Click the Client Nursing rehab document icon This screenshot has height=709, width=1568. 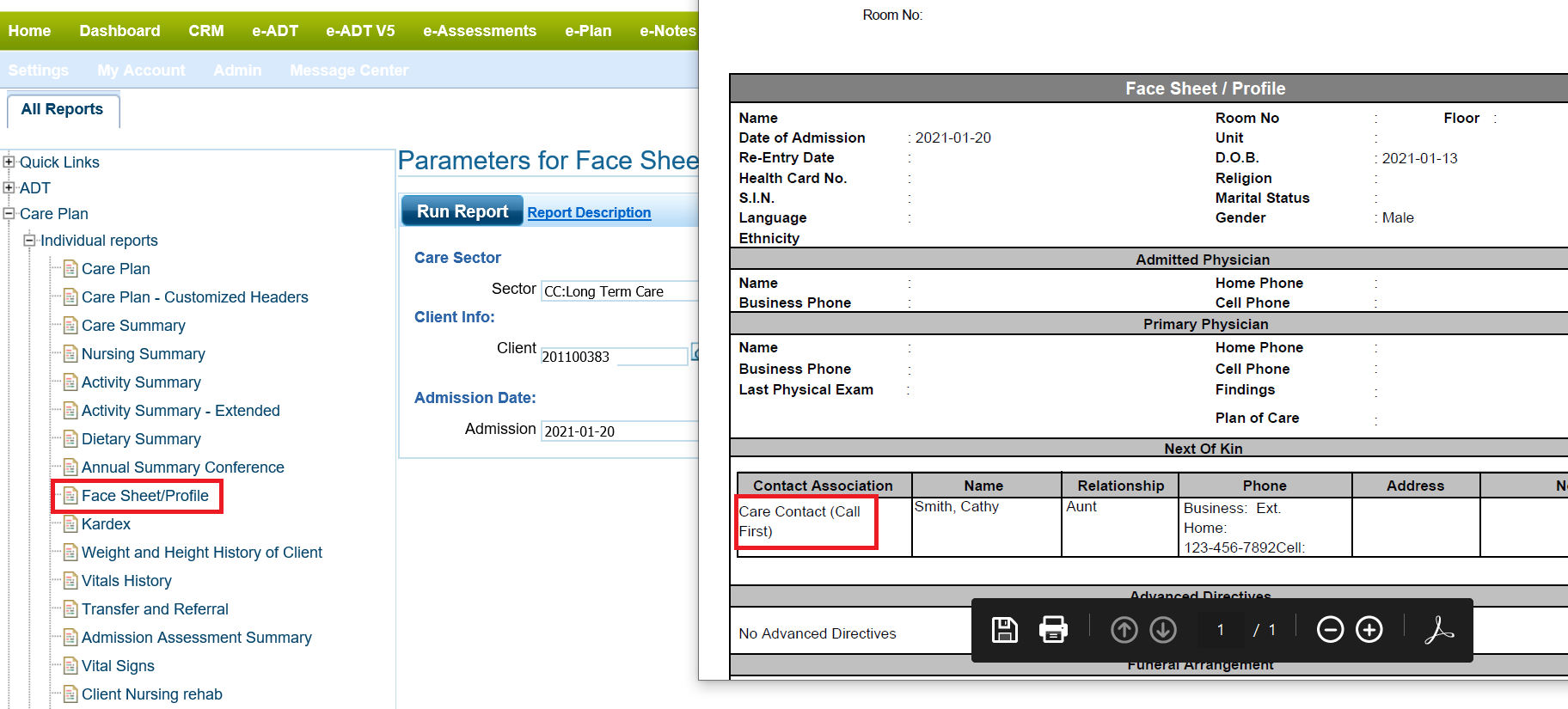coord(70,694)
